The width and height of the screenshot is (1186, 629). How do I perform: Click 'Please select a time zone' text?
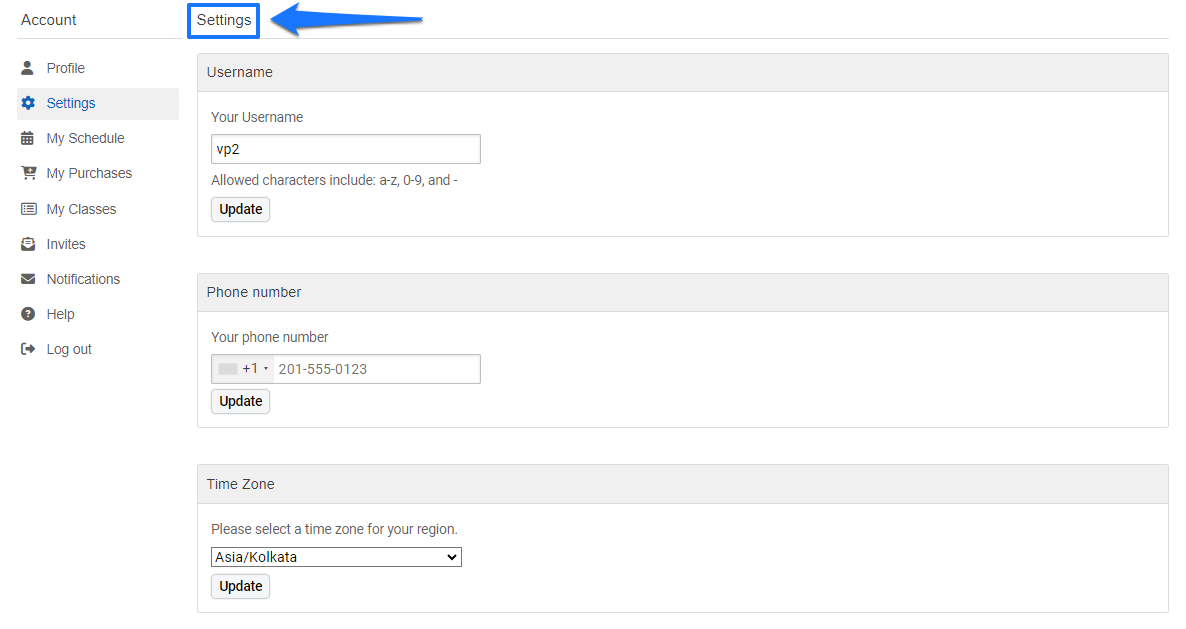[x=334, y=529]
